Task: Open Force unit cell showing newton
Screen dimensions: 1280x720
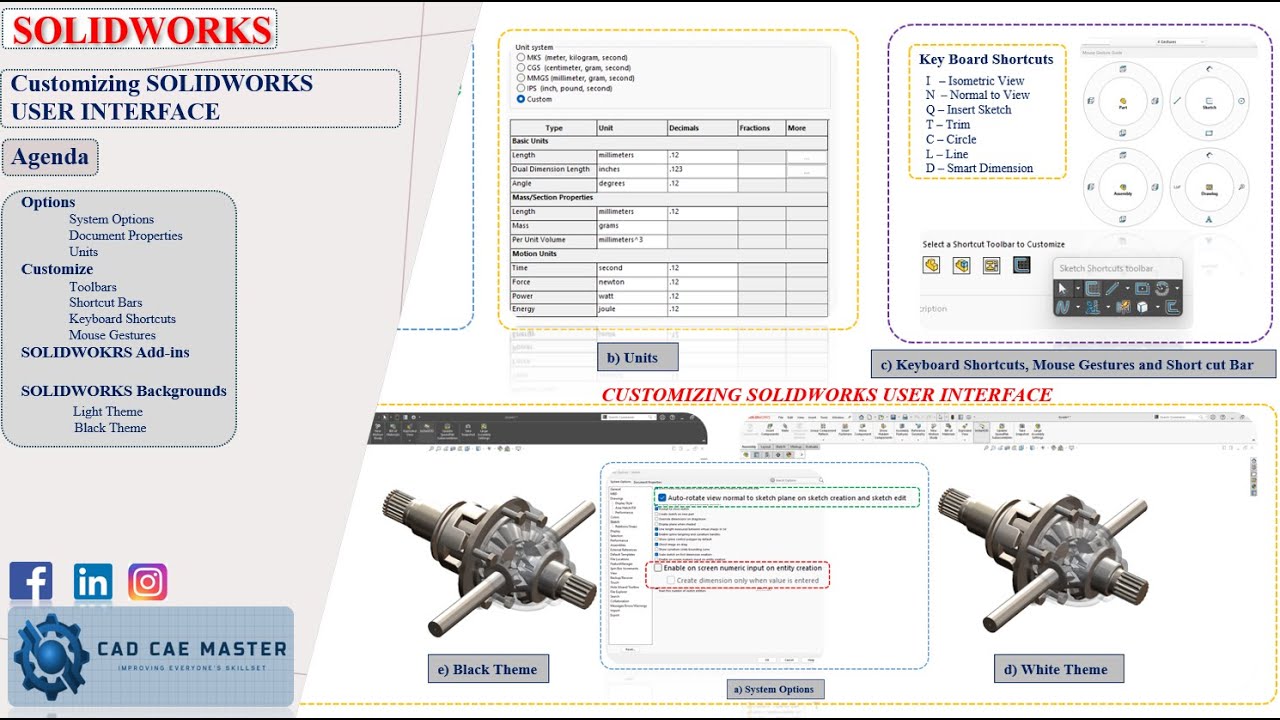Action: [631, 282]
